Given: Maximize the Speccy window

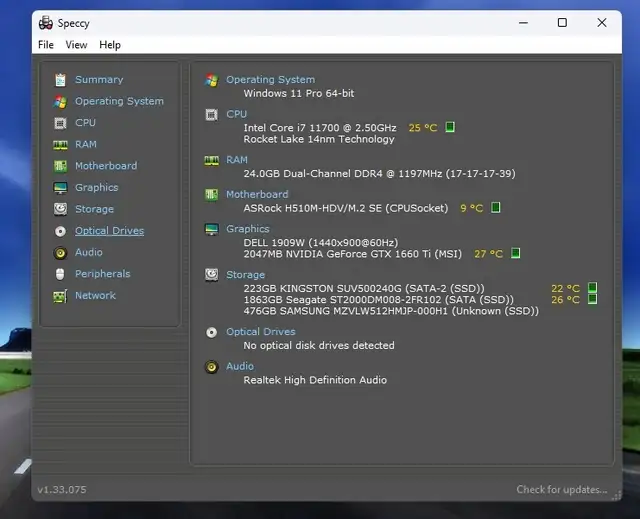Looking at the screenshot, I should [x=562, y=22].
